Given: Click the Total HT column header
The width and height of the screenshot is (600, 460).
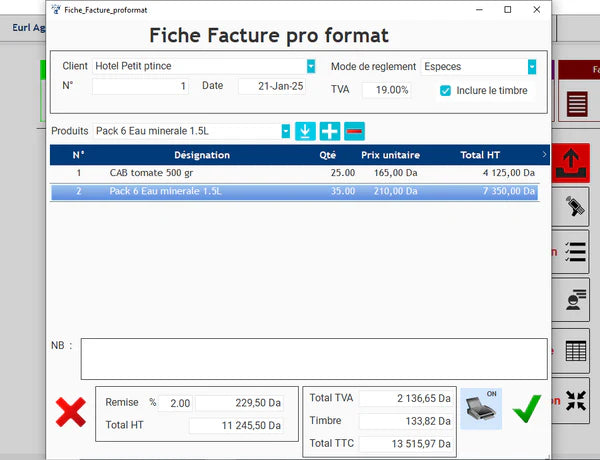Looking at the screenshot, I should (480, 155).
